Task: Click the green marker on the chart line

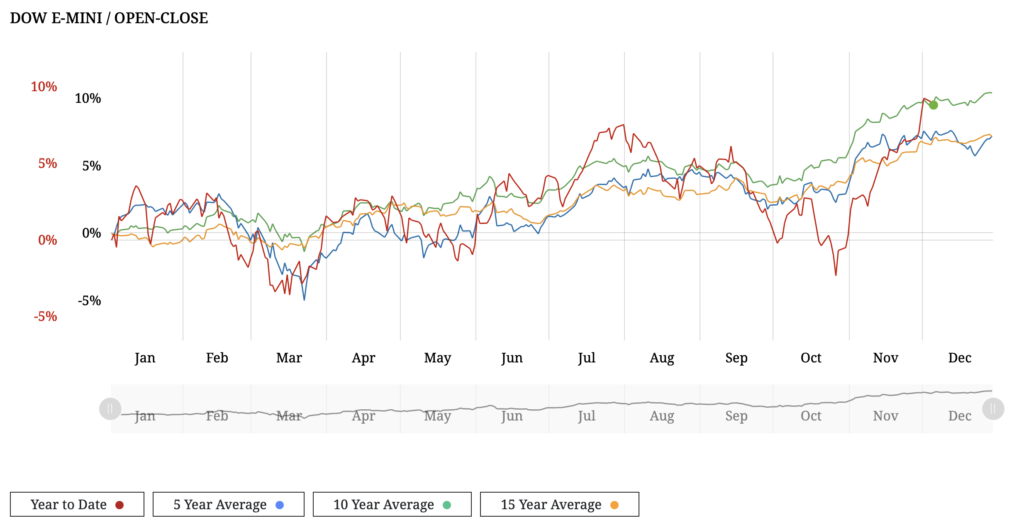Action: (933, 104)
